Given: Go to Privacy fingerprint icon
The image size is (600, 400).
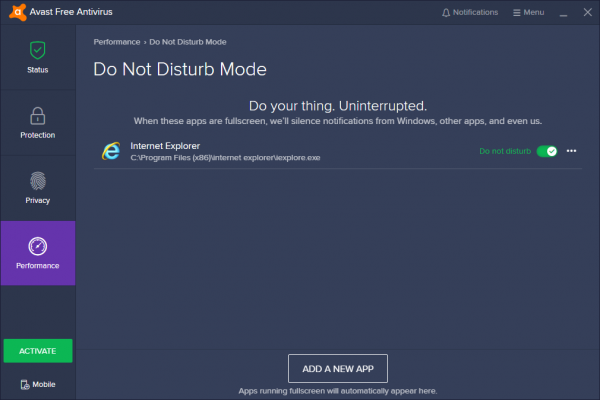Looking at the screenshot, I should (x=37, y=181).
